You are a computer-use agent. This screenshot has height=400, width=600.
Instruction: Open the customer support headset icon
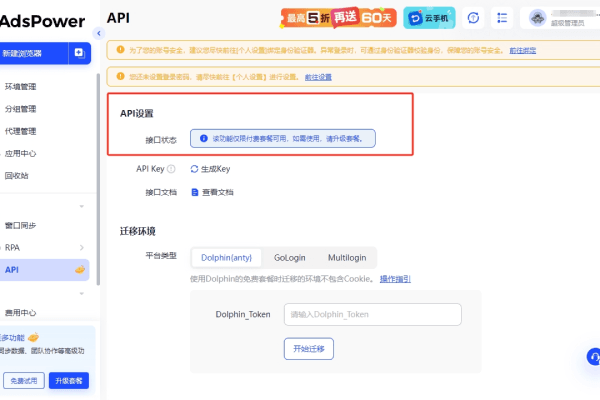click(593, 356)
